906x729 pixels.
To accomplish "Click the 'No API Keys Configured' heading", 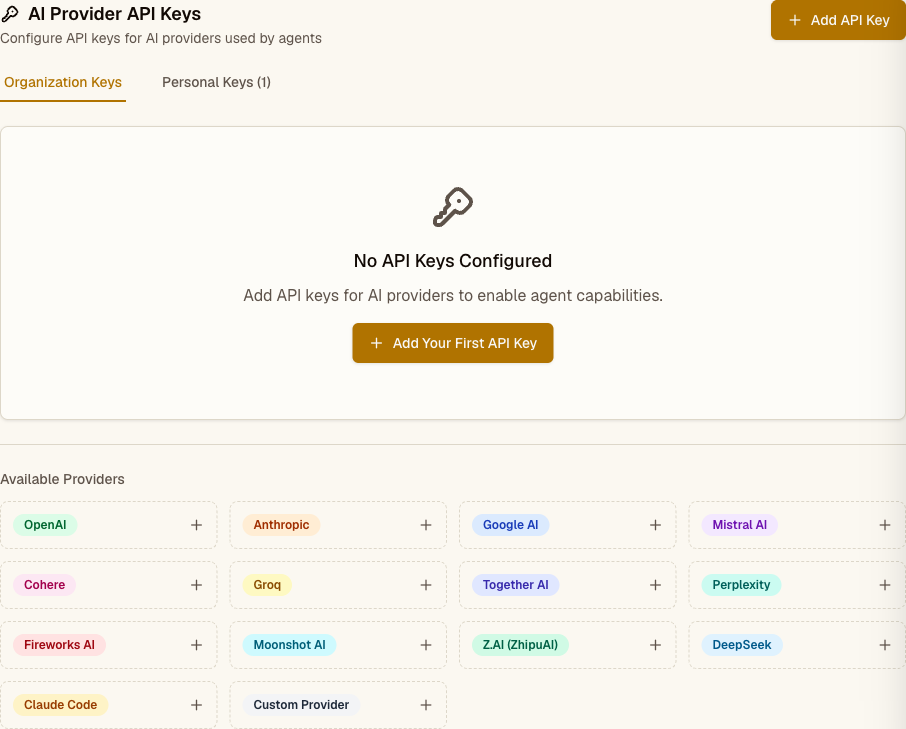I will pyautogui.click(x=453, y=261).
